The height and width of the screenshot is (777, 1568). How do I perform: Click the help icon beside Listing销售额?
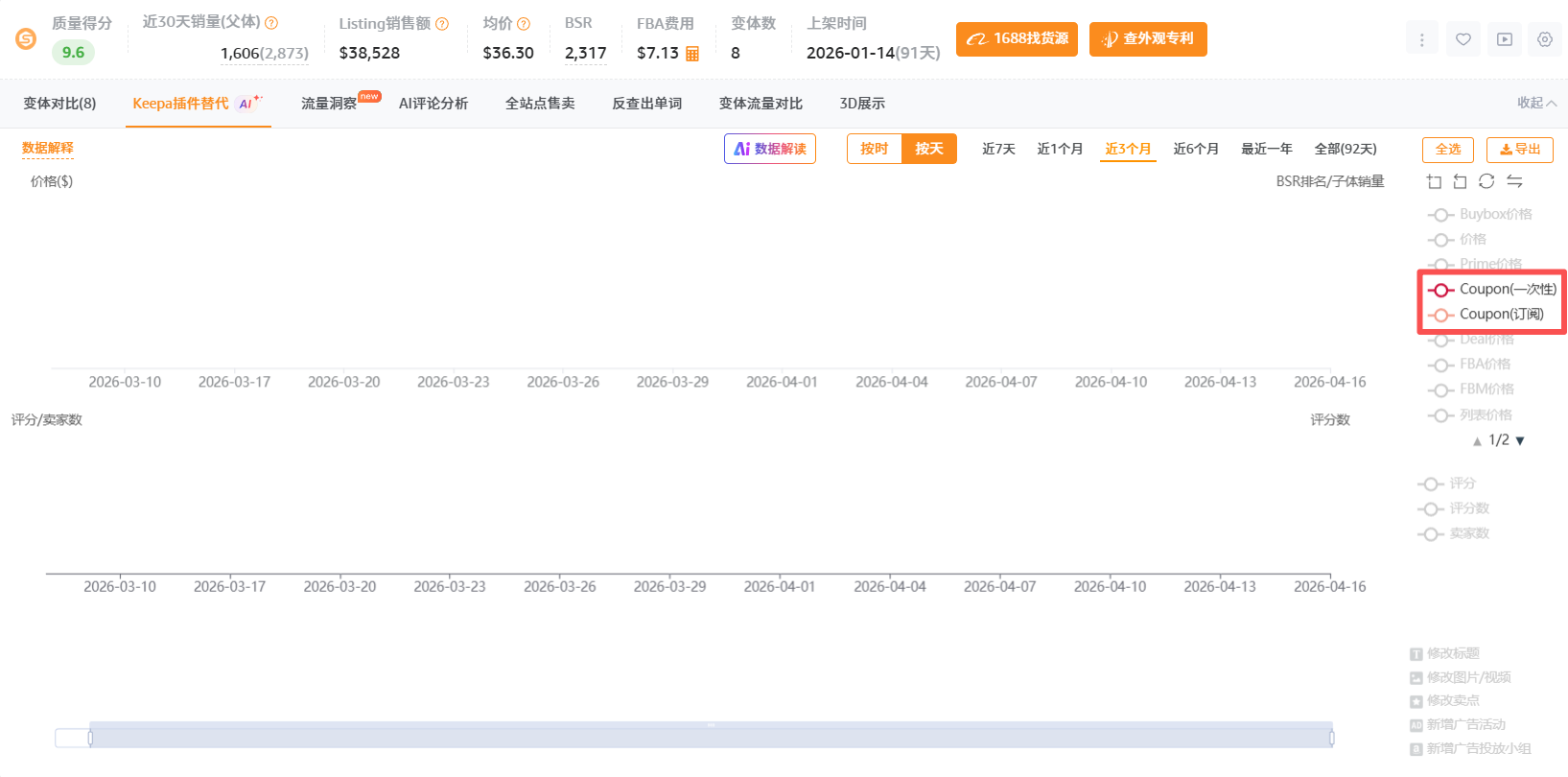(x=442, y=24)
